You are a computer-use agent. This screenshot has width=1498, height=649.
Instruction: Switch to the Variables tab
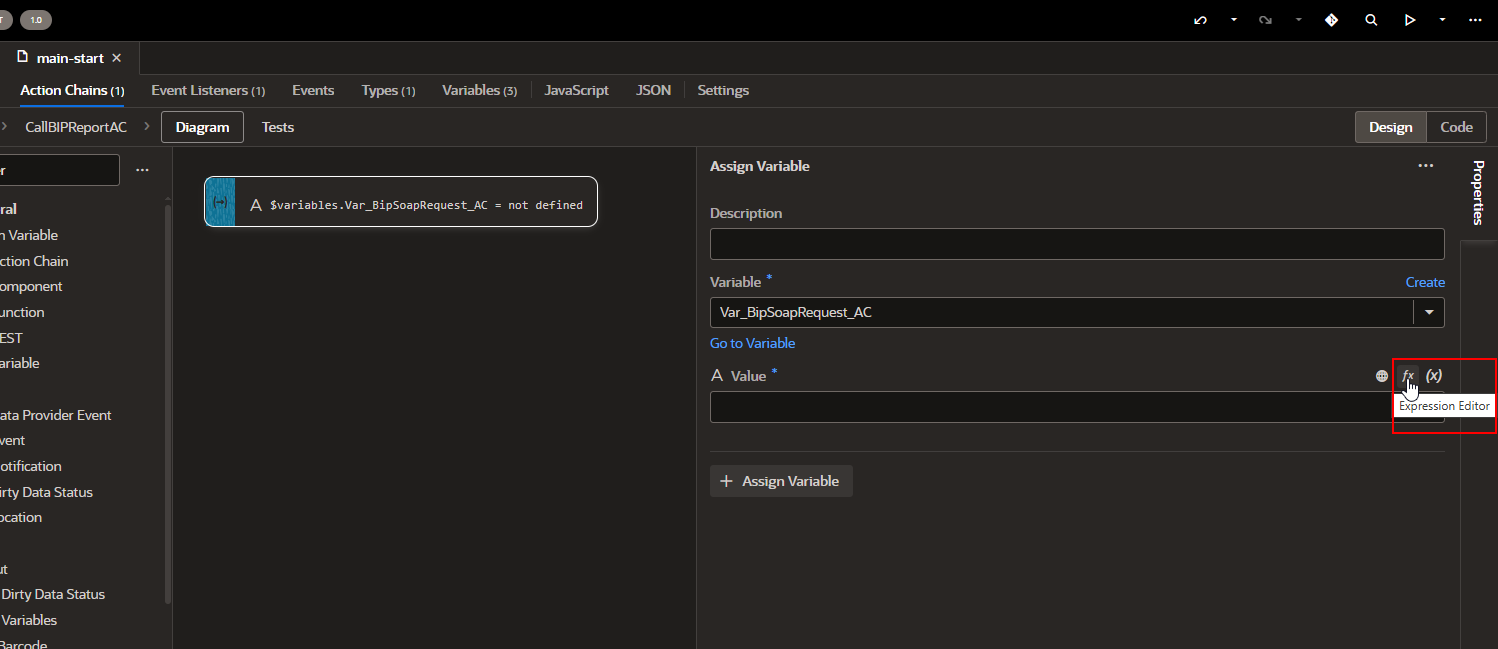point(479,90)
